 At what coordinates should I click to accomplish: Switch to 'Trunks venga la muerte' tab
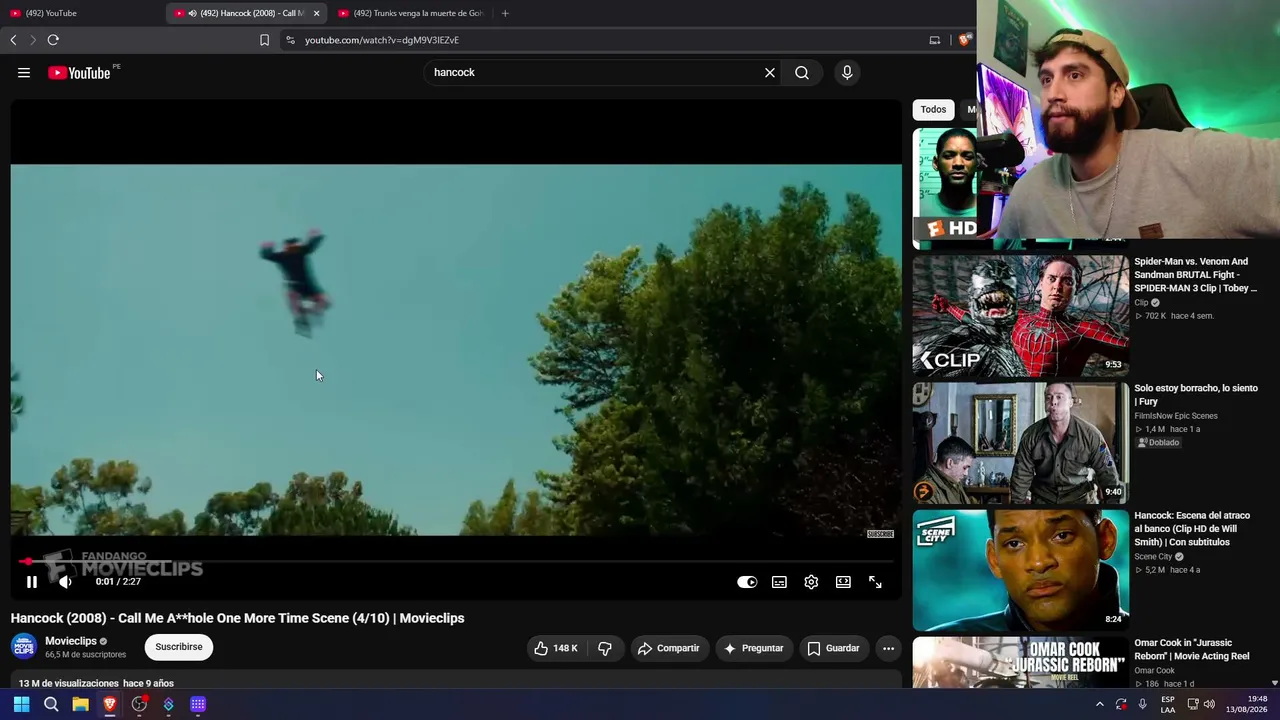click(x=410, y=13)
